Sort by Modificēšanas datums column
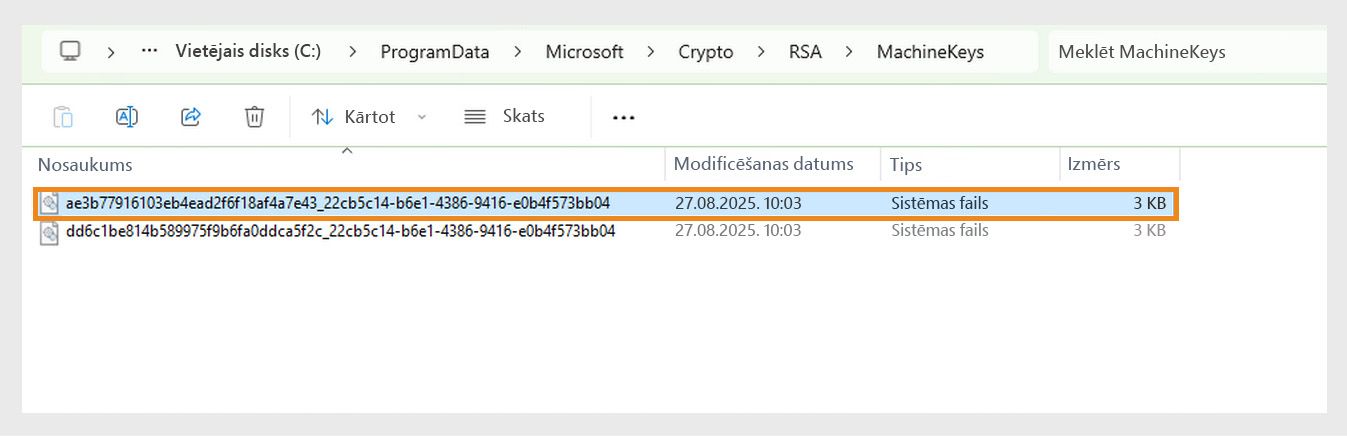This screenshot has width=1347, height=436. [x=764, y=164]
